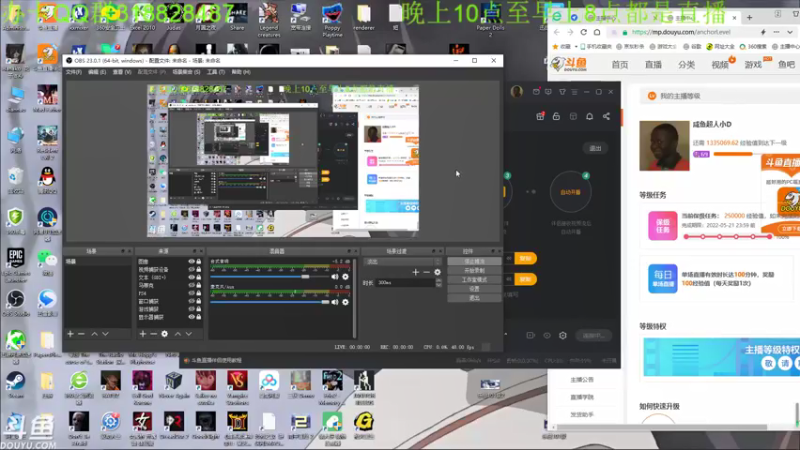Image resolution: width=800 pixels, height=450 pixels.
Task: Click stop streaming button in OBS Controls
Action: pyautogui.click(x=474, y=261)
